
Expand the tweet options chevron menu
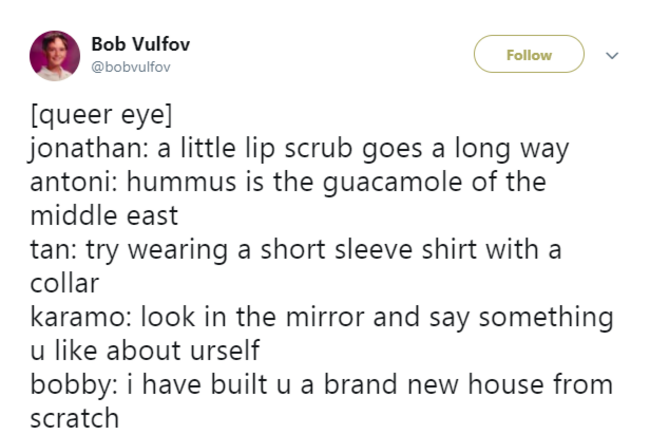(612, 55)
